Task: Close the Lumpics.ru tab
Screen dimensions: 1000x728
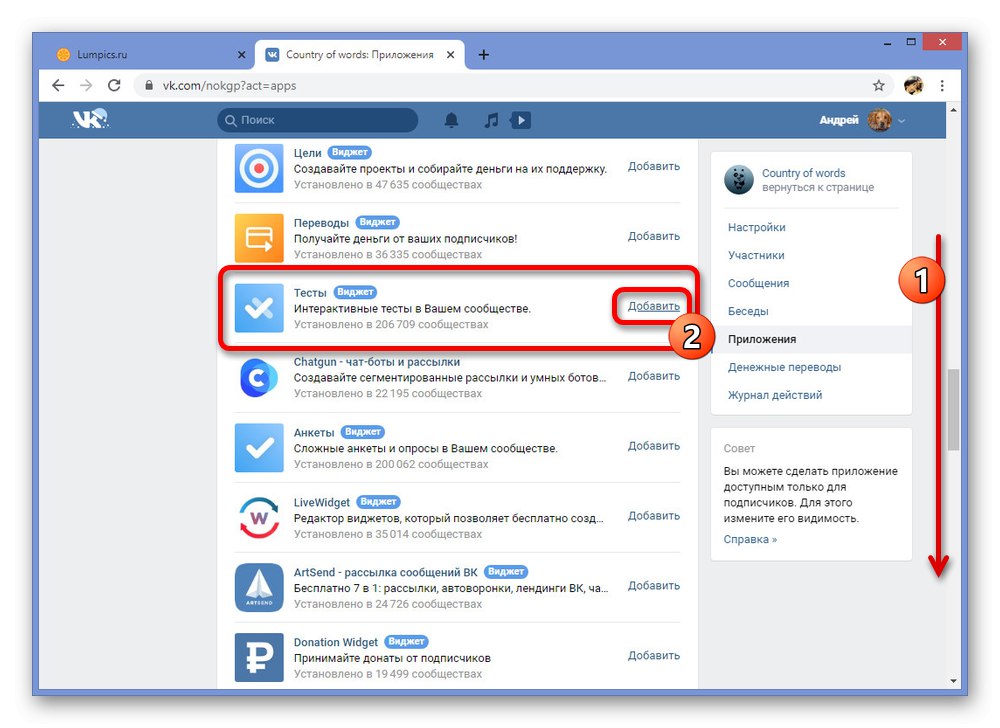Action: (241, 55)
